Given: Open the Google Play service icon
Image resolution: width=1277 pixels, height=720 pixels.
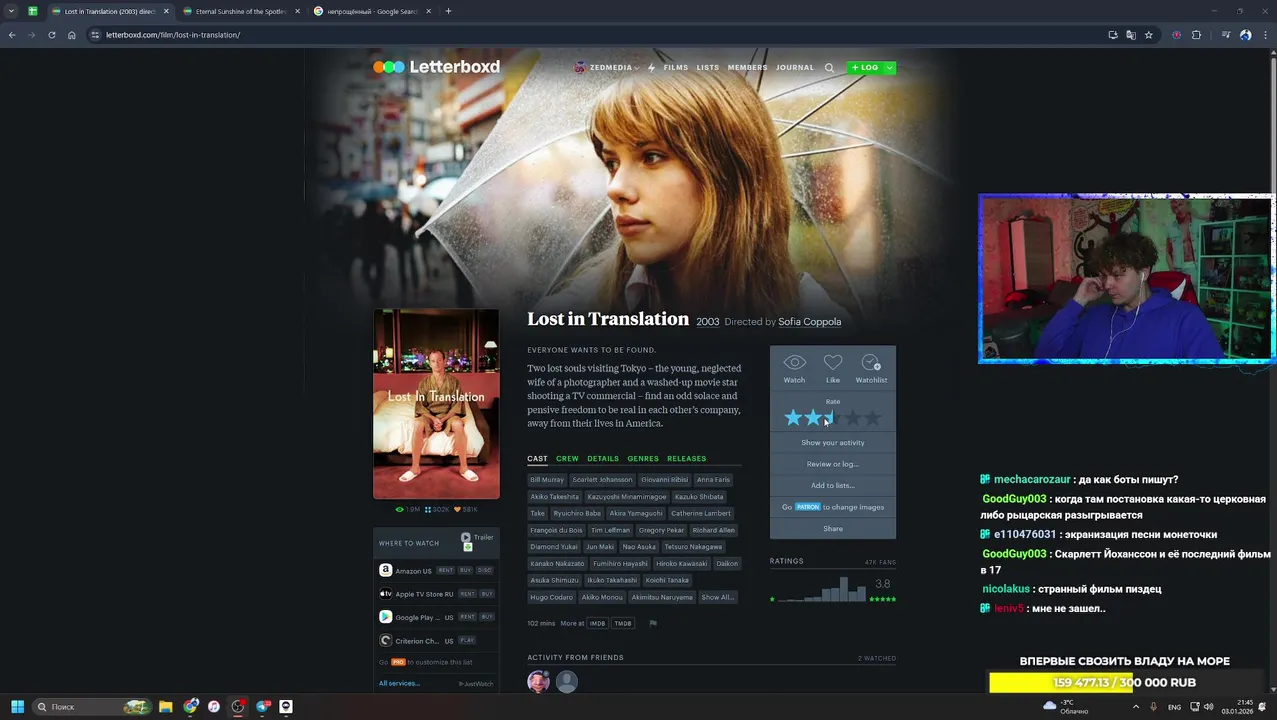Looking at the screenshot, I should click(385, 617).
